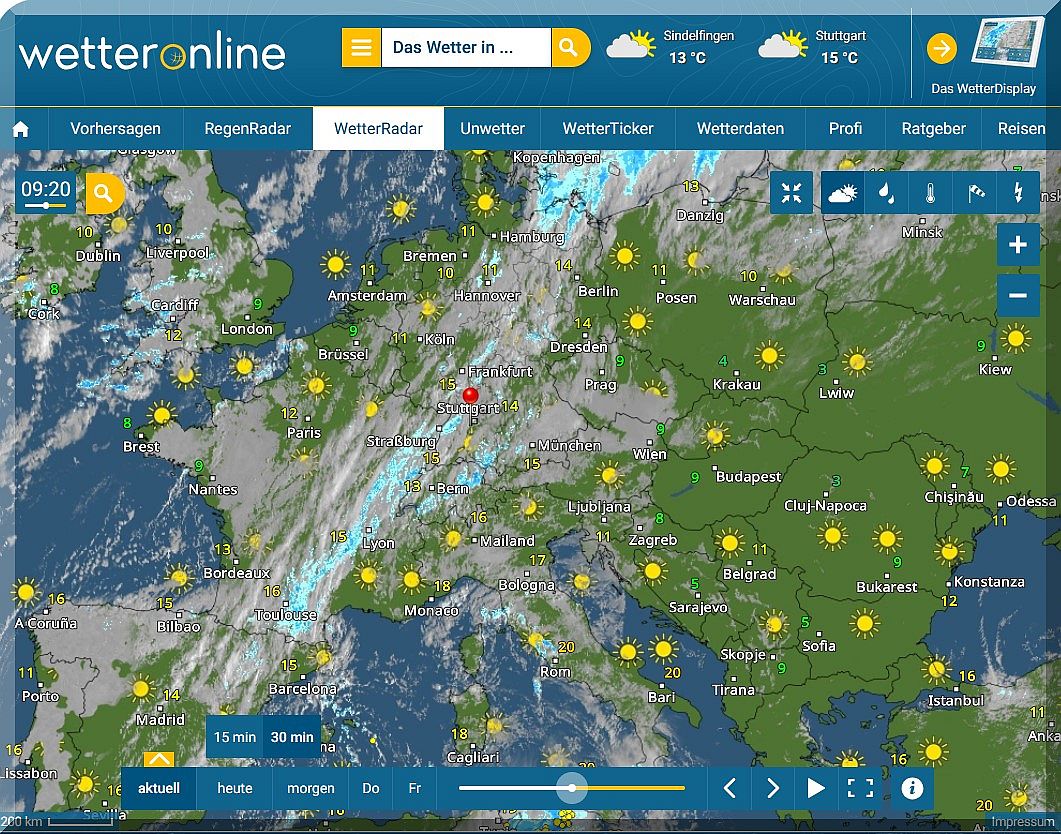1061x834 pixels.
Task: Open the Das WetterDisplay link
Action: point(983,57)
